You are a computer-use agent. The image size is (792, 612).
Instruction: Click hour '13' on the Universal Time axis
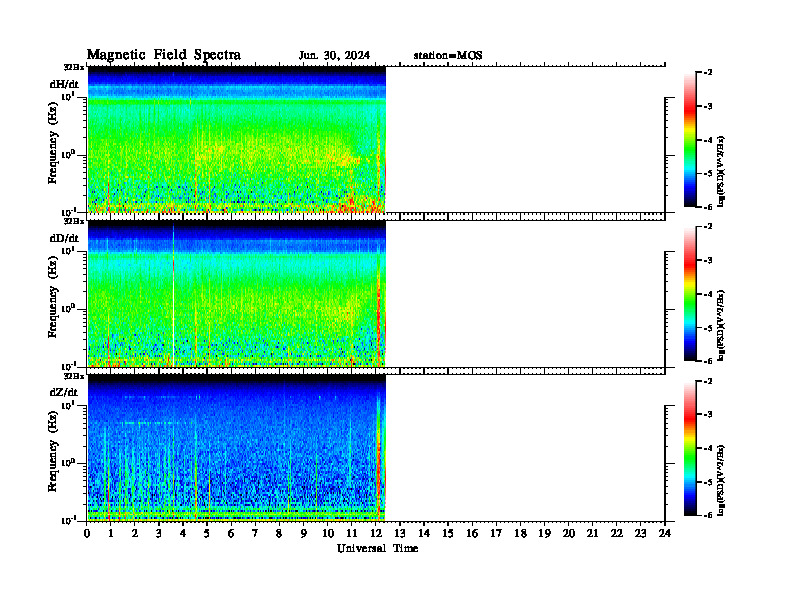tap(400, 534)
